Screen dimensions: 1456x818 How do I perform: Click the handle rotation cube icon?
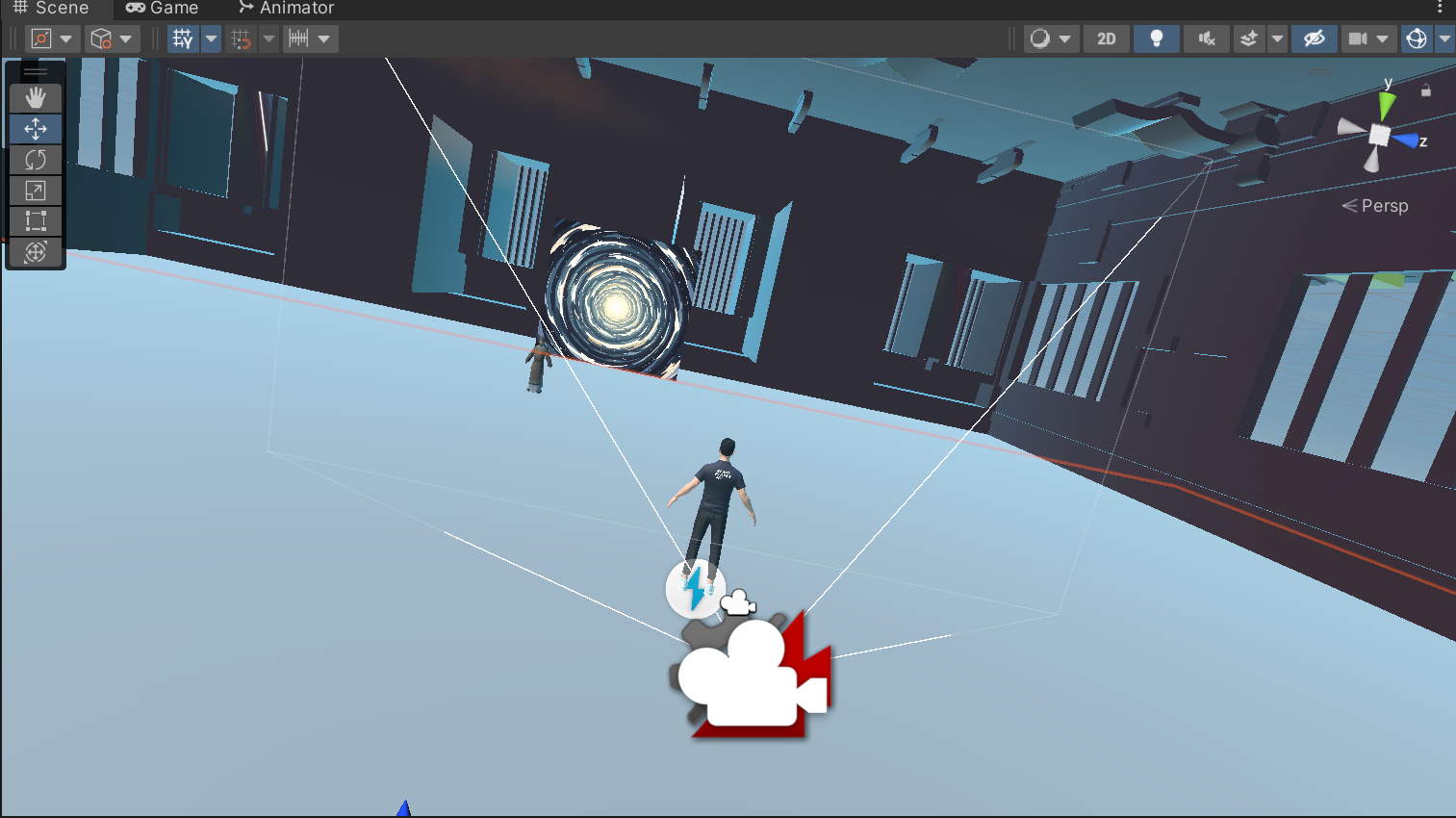pos(100,38)
